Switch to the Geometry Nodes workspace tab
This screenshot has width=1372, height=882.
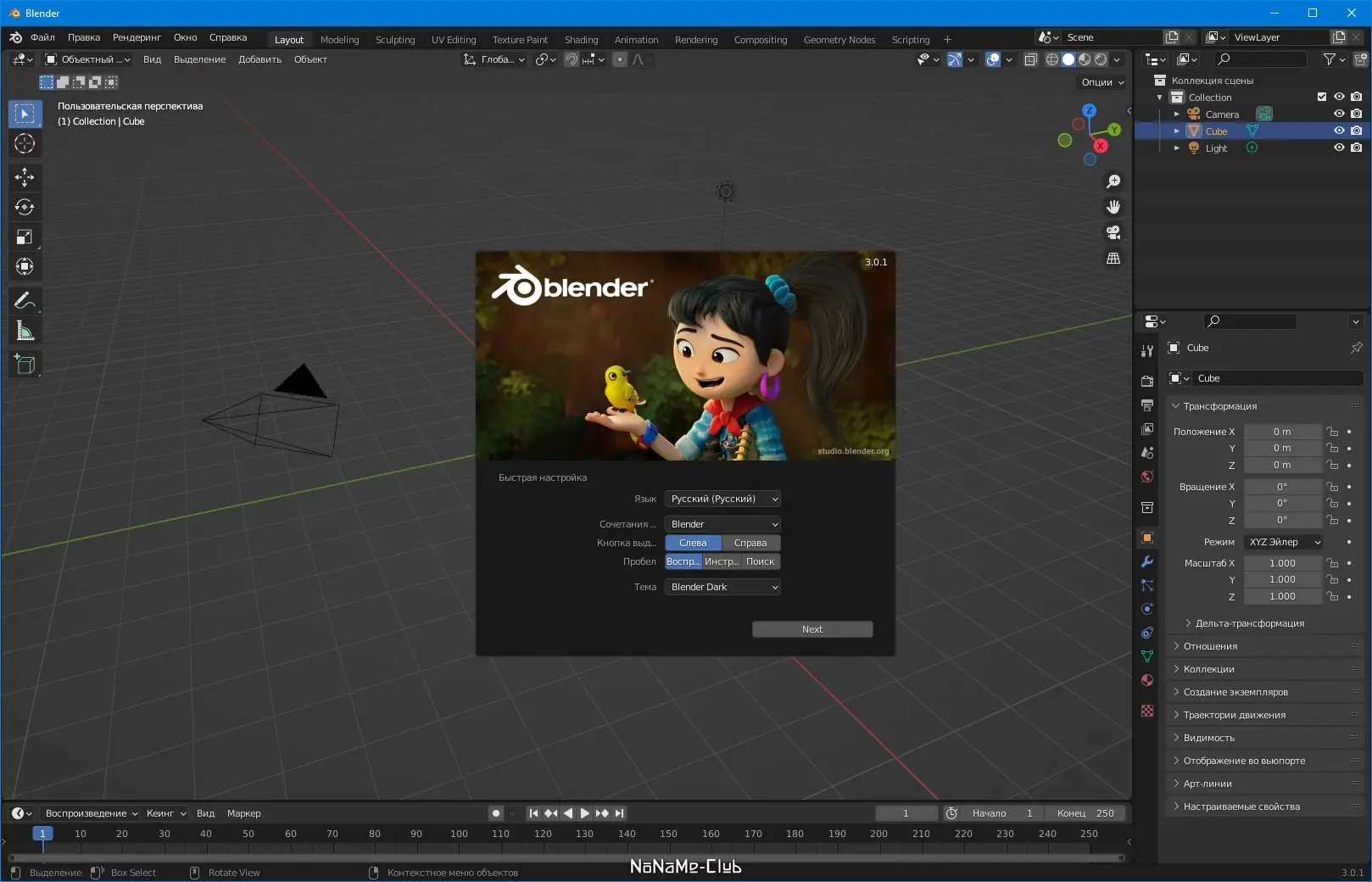coord(839,40)
